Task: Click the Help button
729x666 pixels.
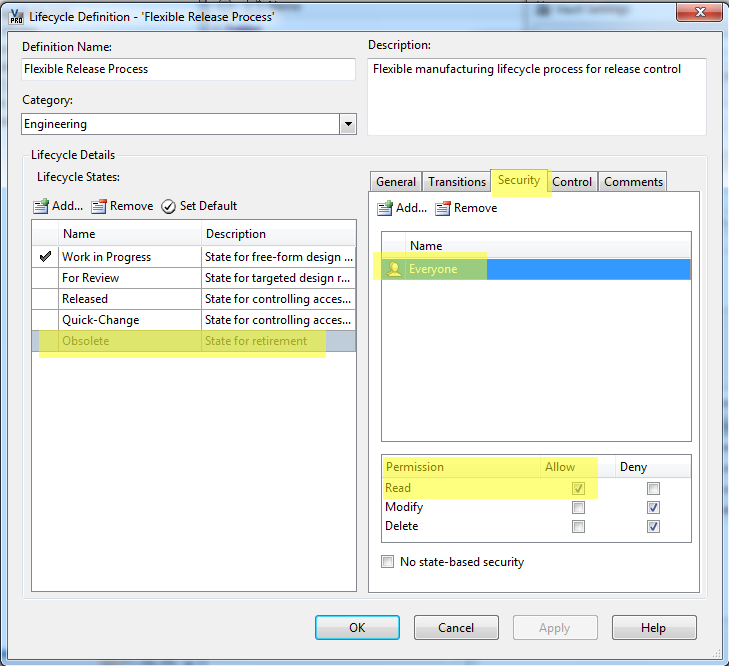Action: coord(654,627)
